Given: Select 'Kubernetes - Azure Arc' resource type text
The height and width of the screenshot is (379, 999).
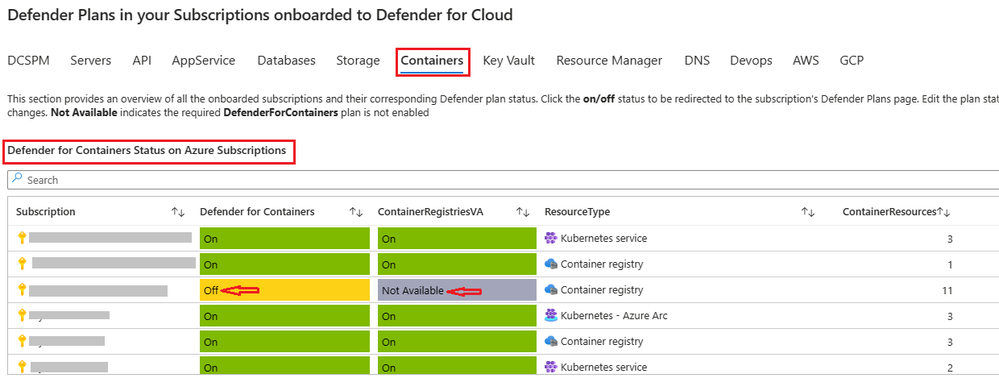Looking at the screenshot, I should (614, 315).
